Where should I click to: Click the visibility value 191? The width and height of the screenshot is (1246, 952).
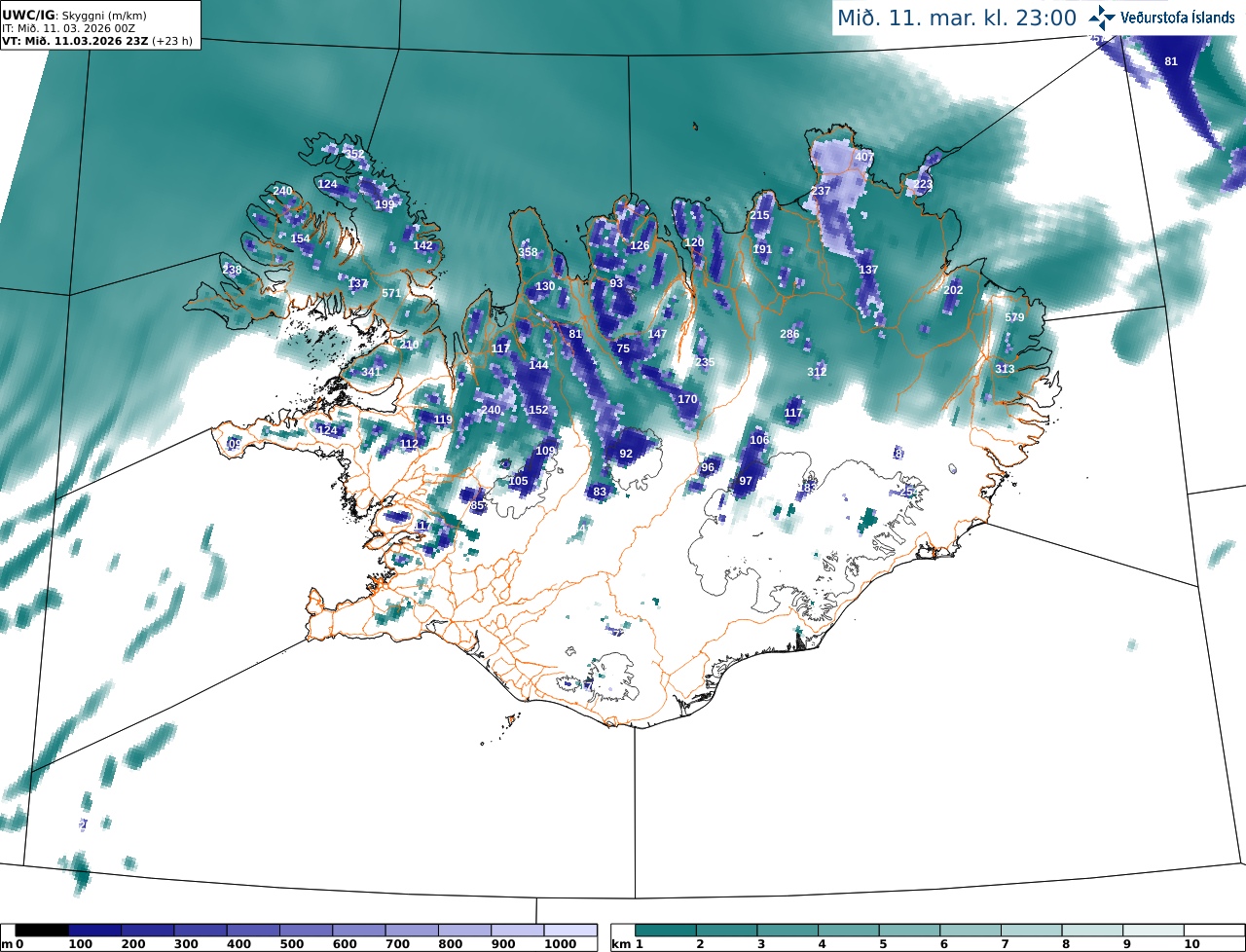(x=762, y=249)
